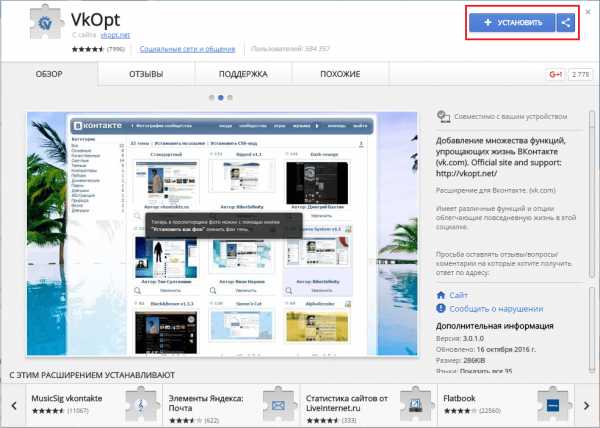Click the home icon beside Сайт

click(441, 295)
